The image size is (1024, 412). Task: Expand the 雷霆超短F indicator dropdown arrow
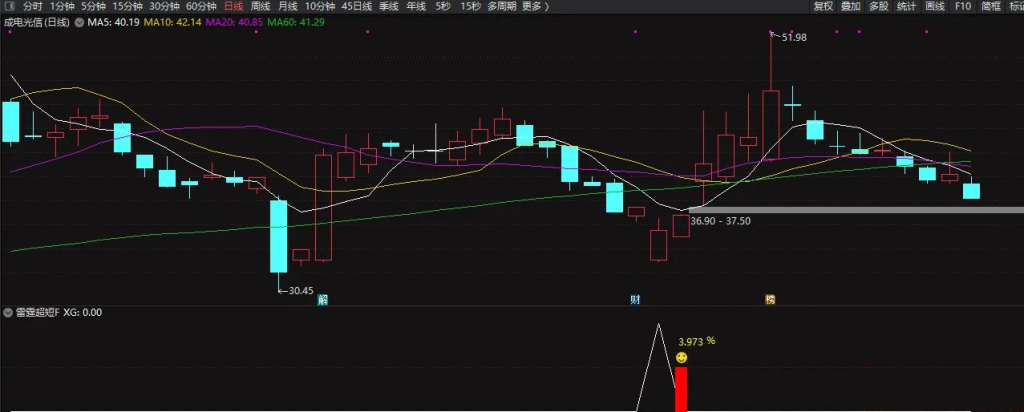click(x=8, y=312)
